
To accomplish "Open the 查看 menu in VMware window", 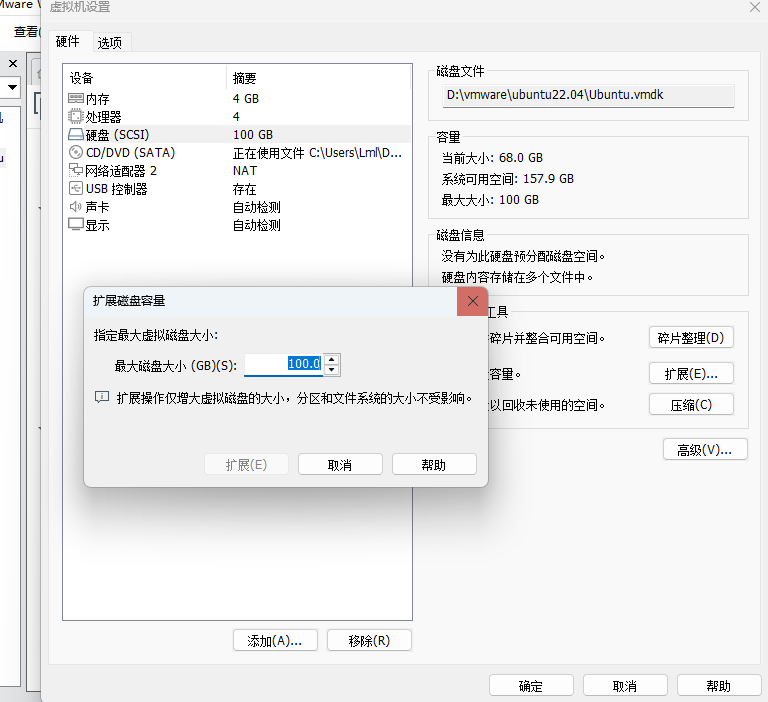I will tap(26, 32).
